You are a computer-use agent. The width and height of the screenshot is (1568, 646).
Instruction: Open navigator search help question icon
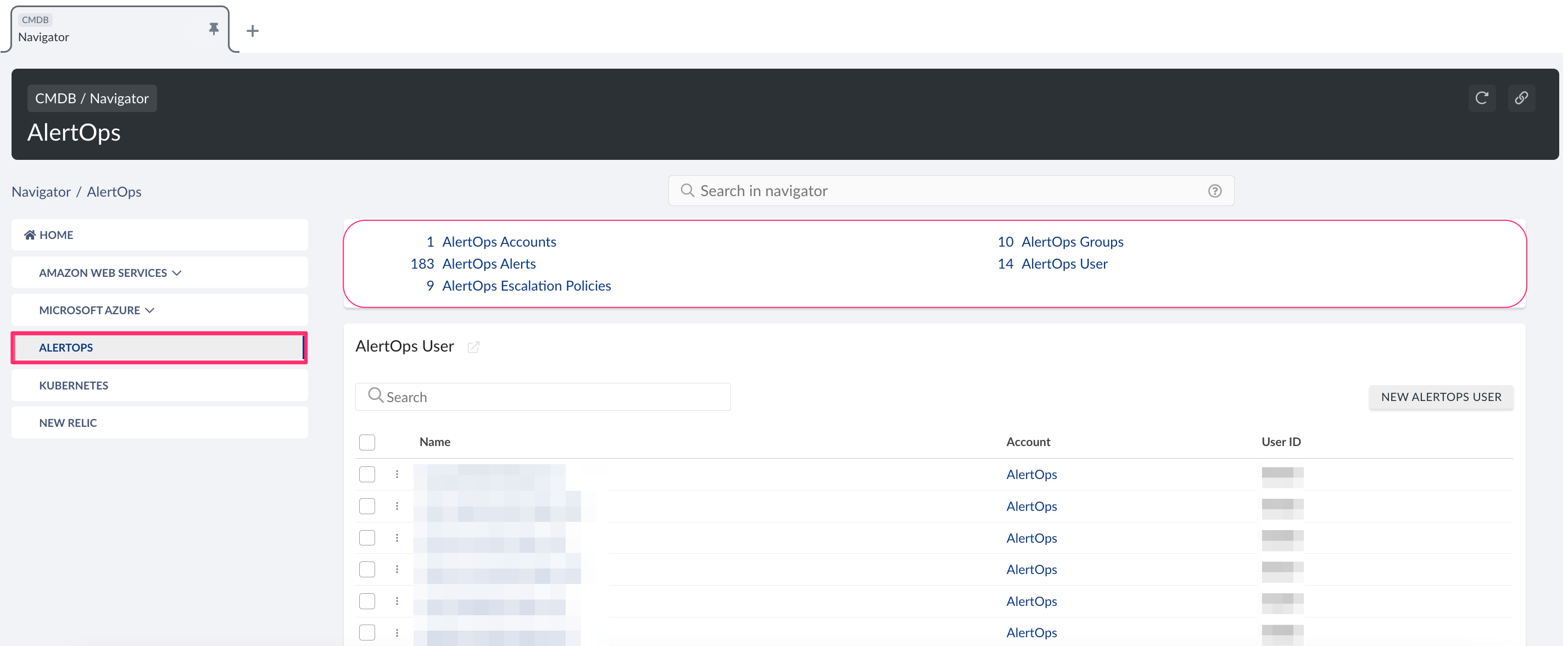click(x=1214, y=191)
